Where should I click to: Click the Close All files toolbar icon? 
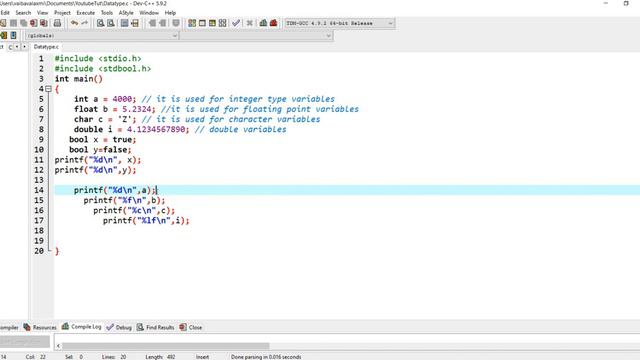point(44,23)
